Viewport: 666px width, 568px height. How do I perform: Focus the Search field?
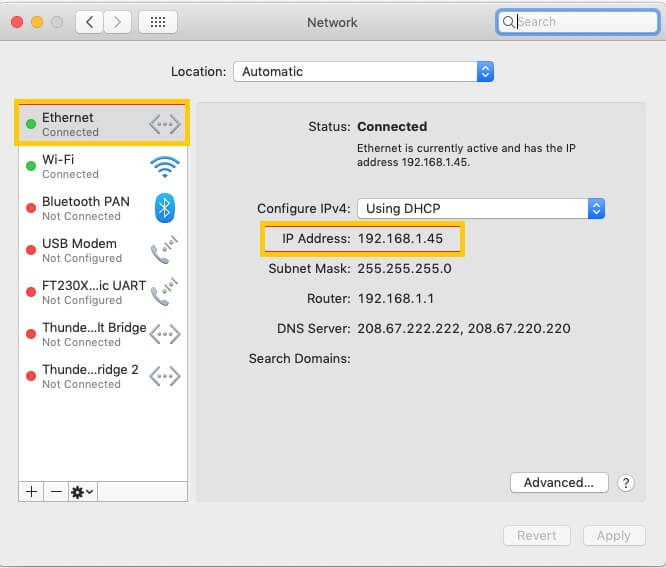coord(578,22)
